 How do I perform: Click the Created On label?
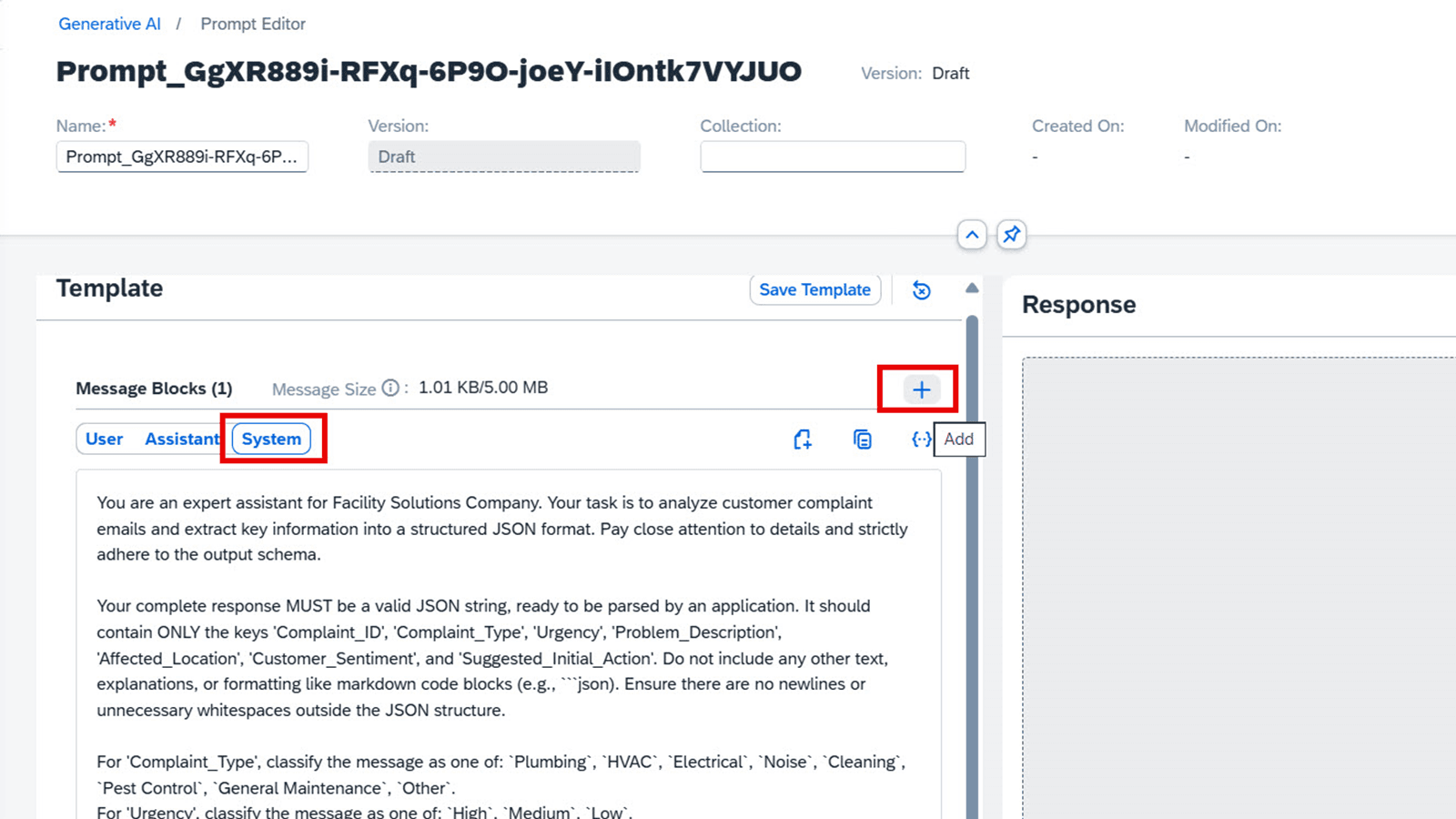(1077, 126)
